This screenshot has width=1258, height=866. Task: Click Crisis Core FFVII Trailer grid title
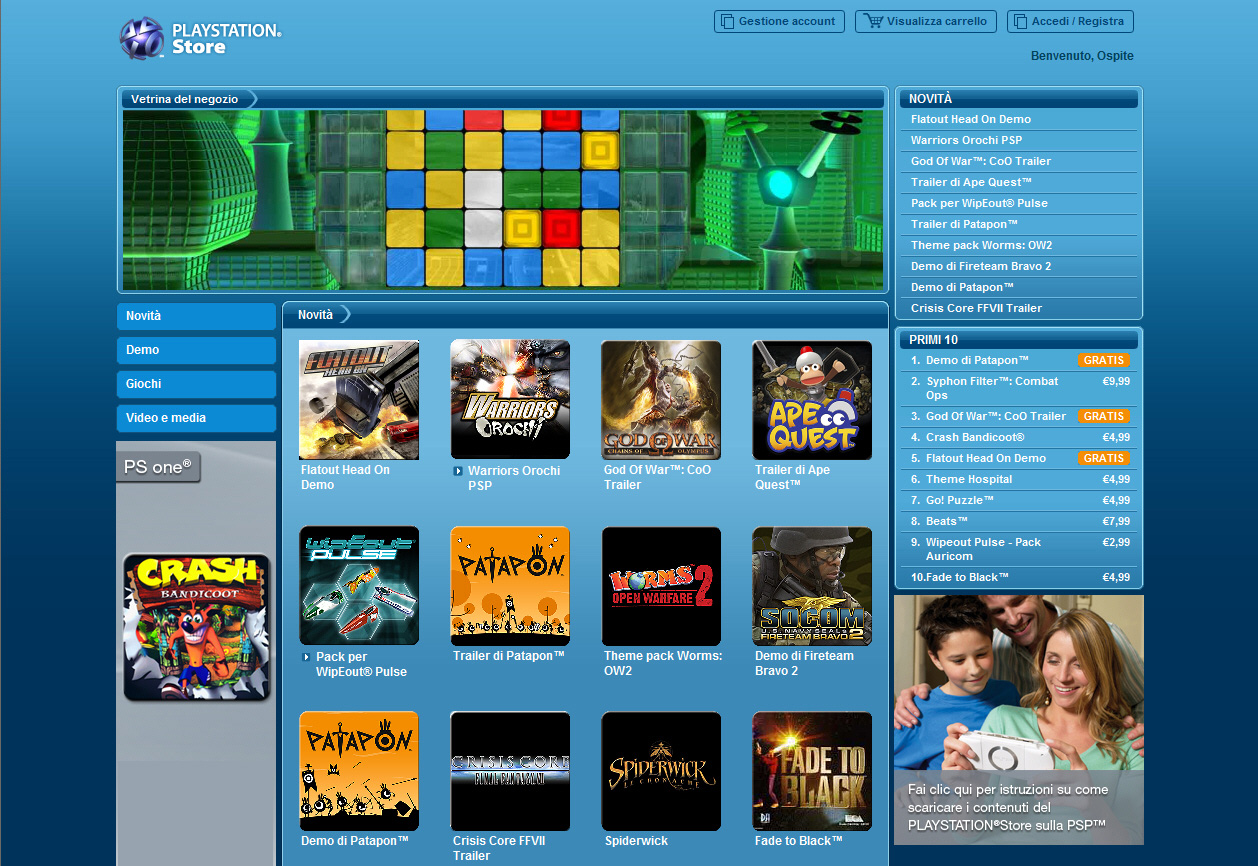click(x=499, y=849)
